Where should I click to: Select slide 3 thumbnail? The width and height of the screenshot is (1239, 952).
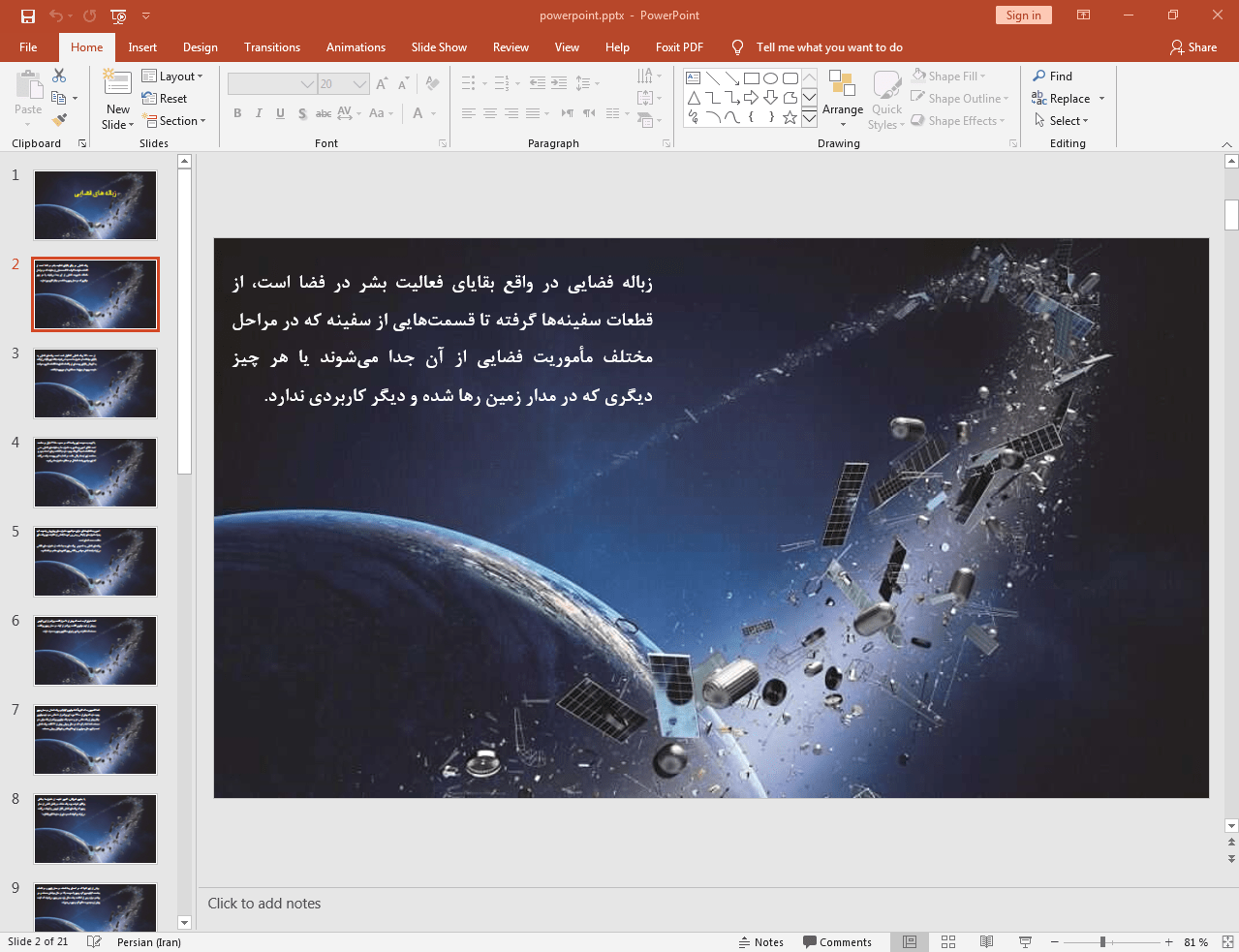click(x=95, y=384)
